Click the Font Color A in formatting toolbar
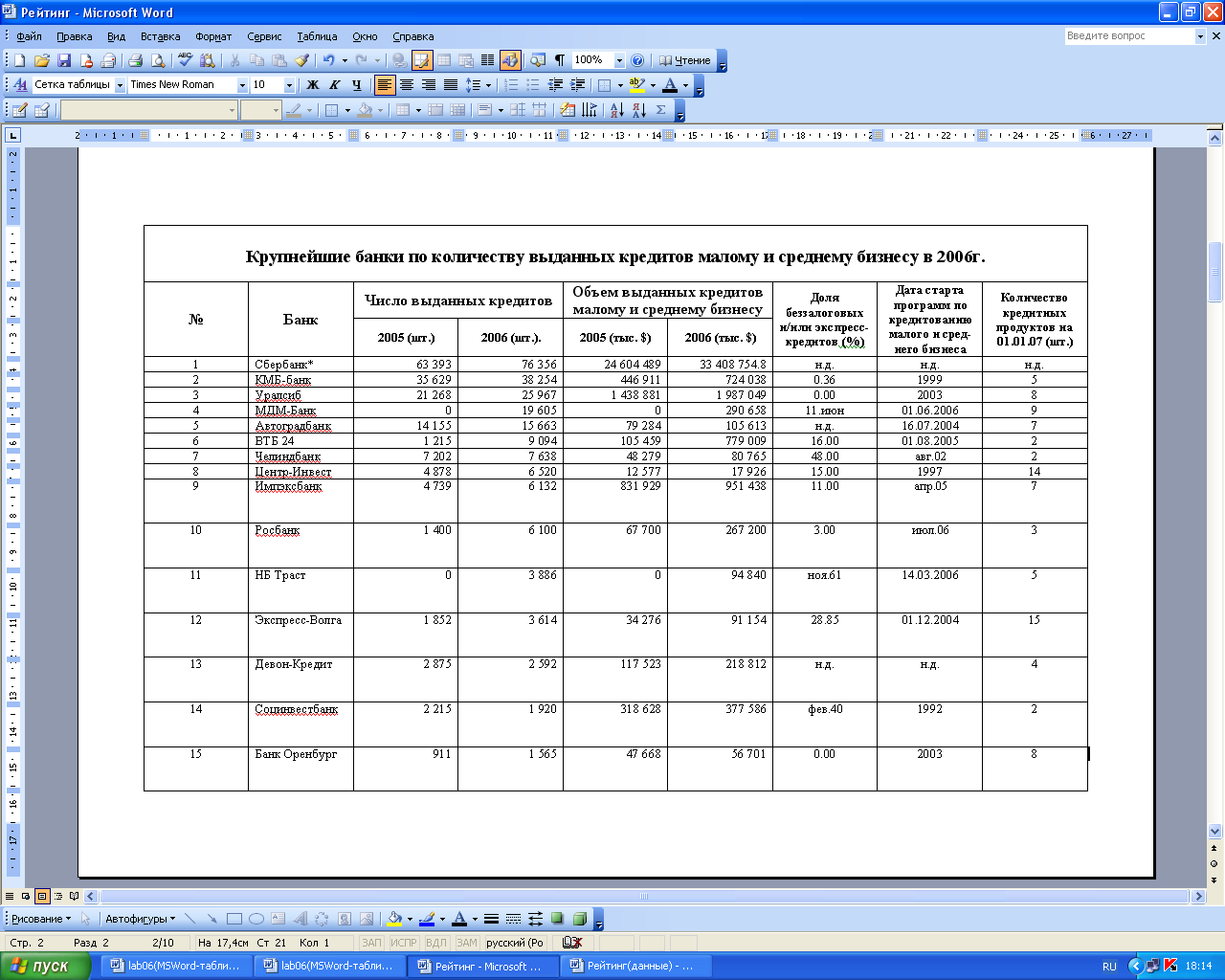Screen dimensions: 1225x980 (670, 85)
